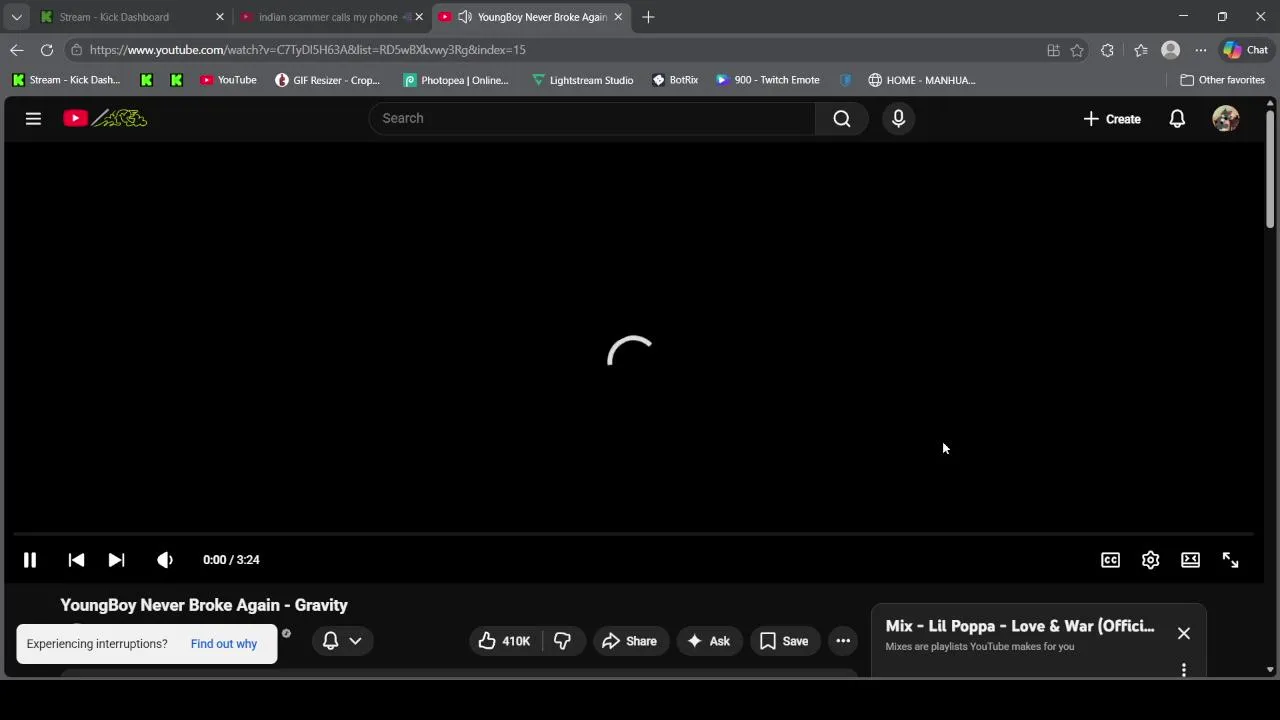Screen dimensions: 1280x720
Task: Pause the video playback
Action: point(30,560)
